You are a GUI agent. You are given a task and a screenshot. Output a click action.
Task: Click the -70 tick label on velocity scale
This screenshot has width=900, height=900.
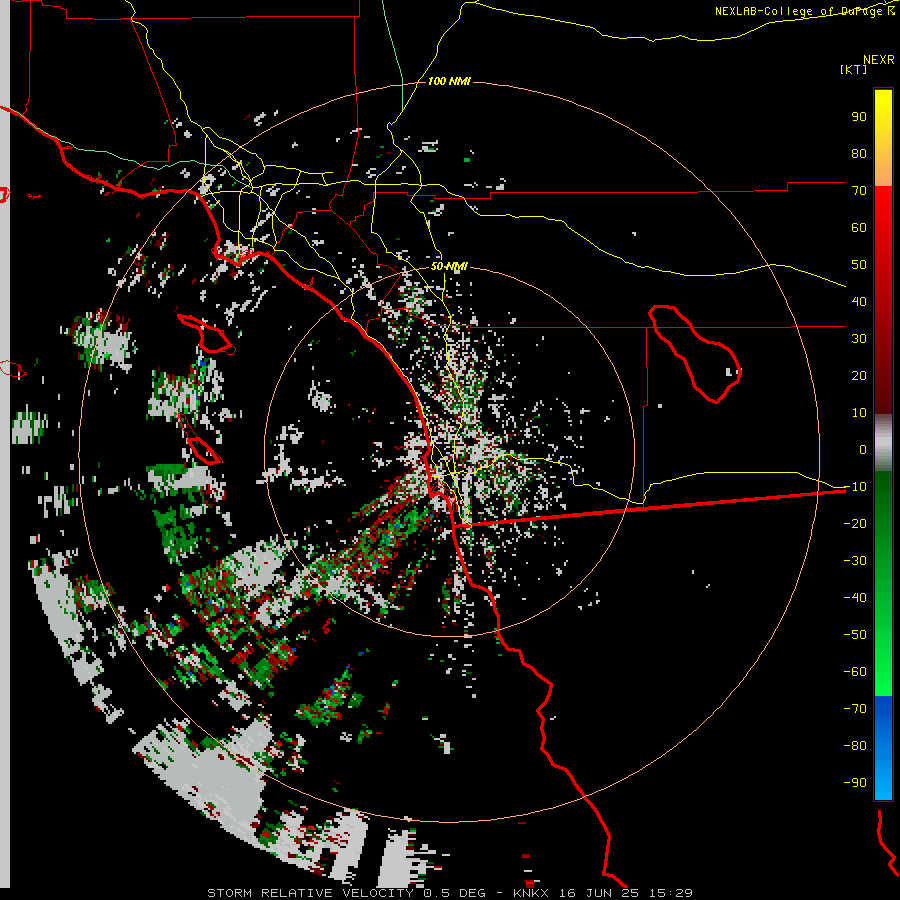855,709
